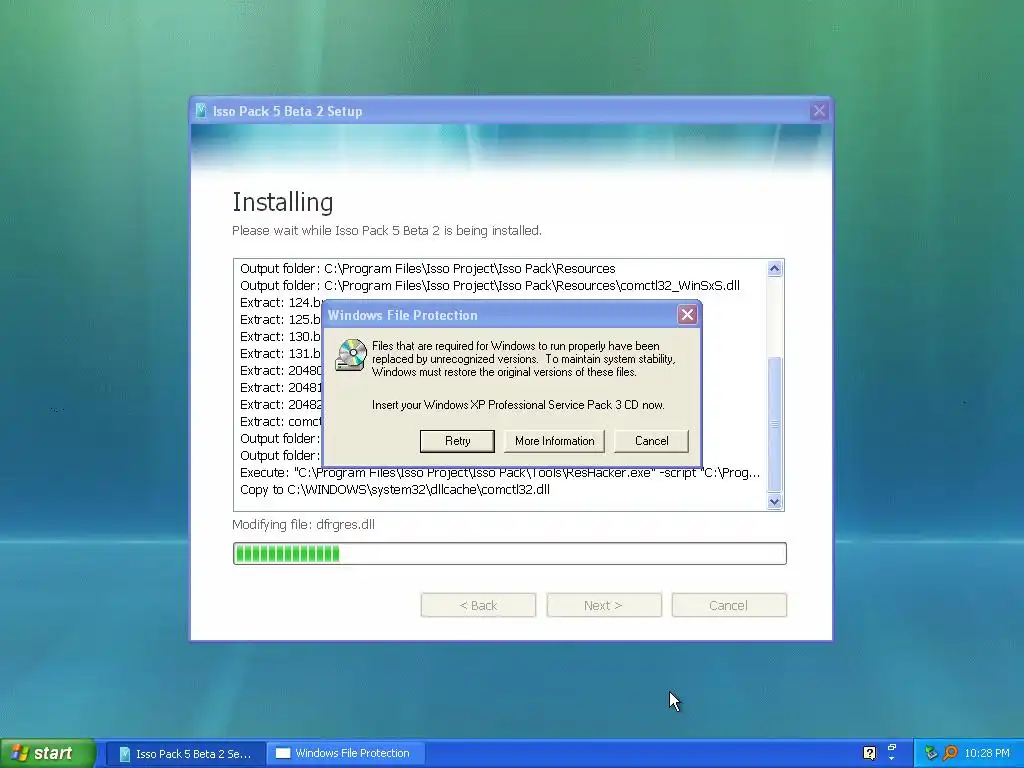The height and width of the screenshot is (768, 1024).
Task: Switch to Windows File Protection taskbar item
Action: tap(346, 754)
